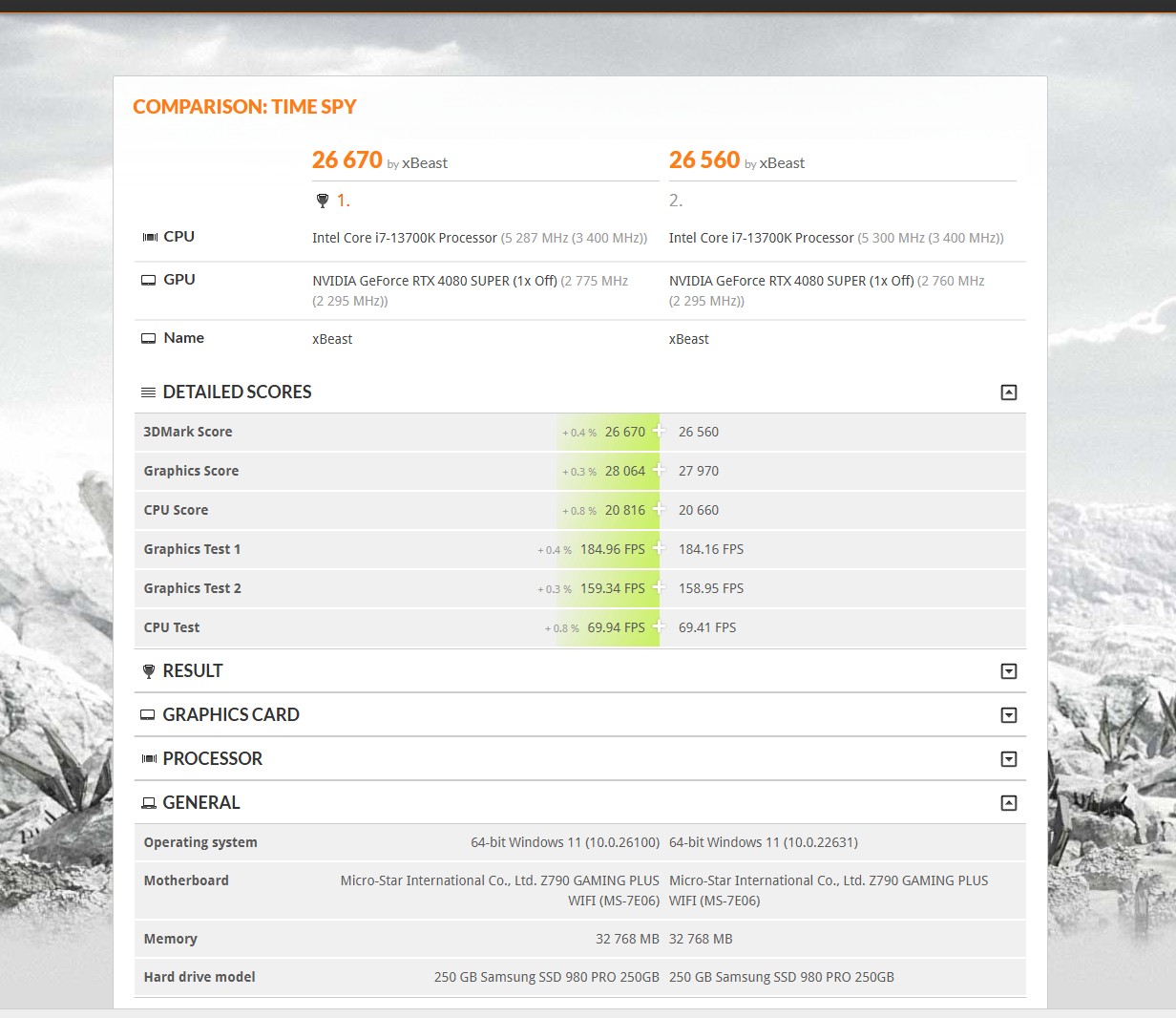Collapse the Detailed Scores section
This screenshot has height=1018, width=1176.
pos(1009,392)
